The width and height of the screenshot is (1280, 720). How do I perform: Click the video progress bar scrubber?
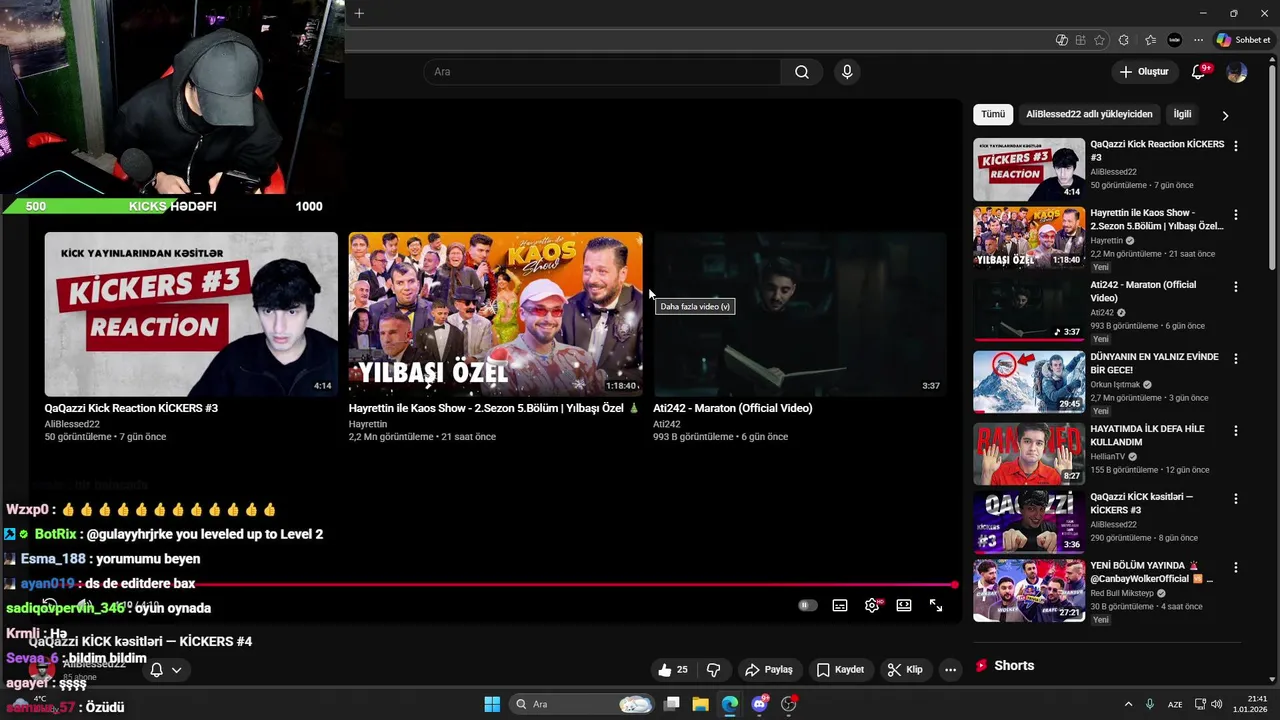click(x=954, y=585)
